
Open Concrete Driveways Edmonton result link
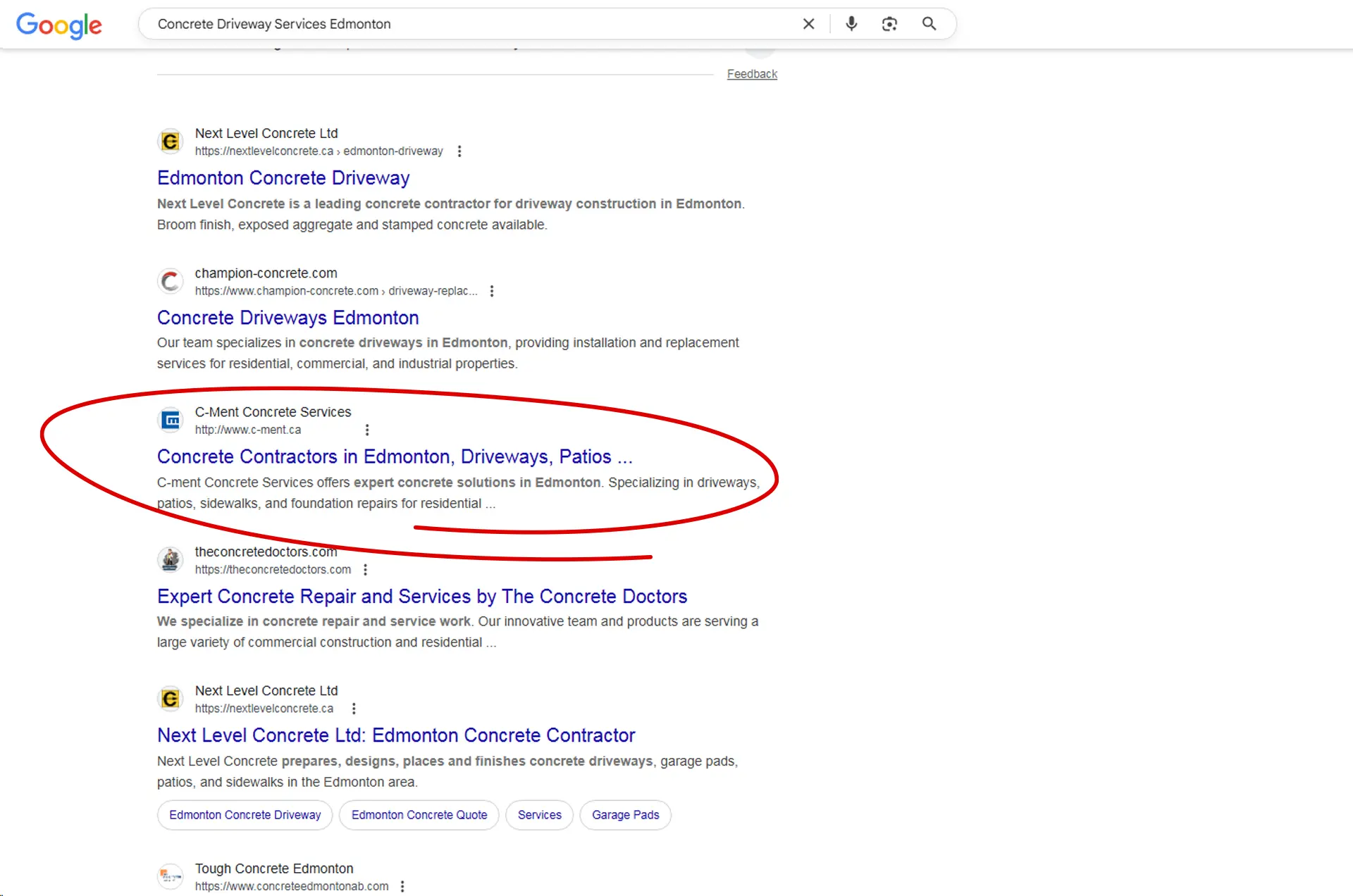click(288, 318)
